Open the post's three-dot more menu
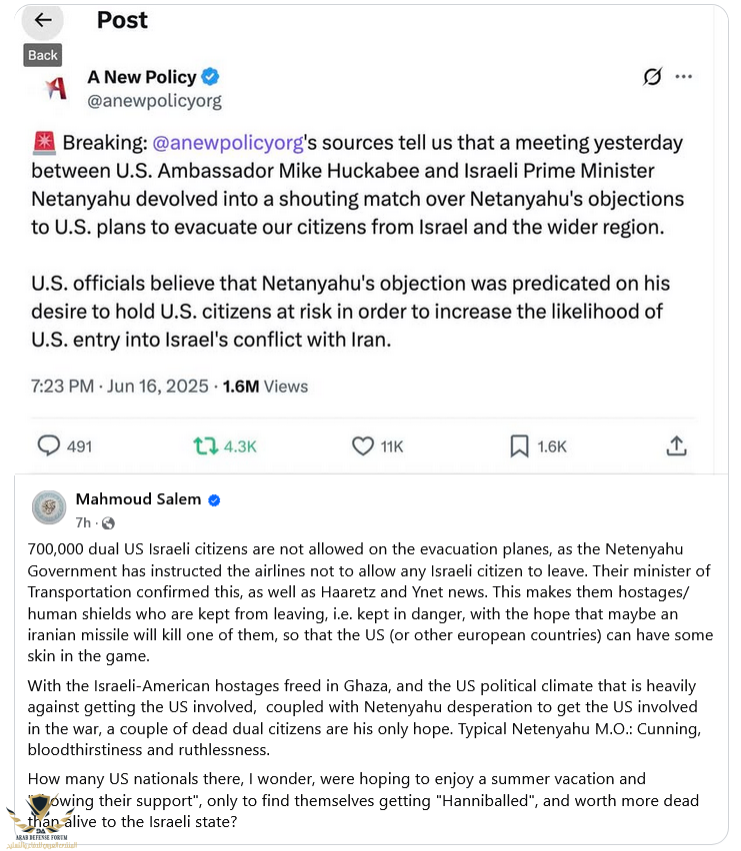Viewport: 741px width, 851px height. (x=684, y=77)
